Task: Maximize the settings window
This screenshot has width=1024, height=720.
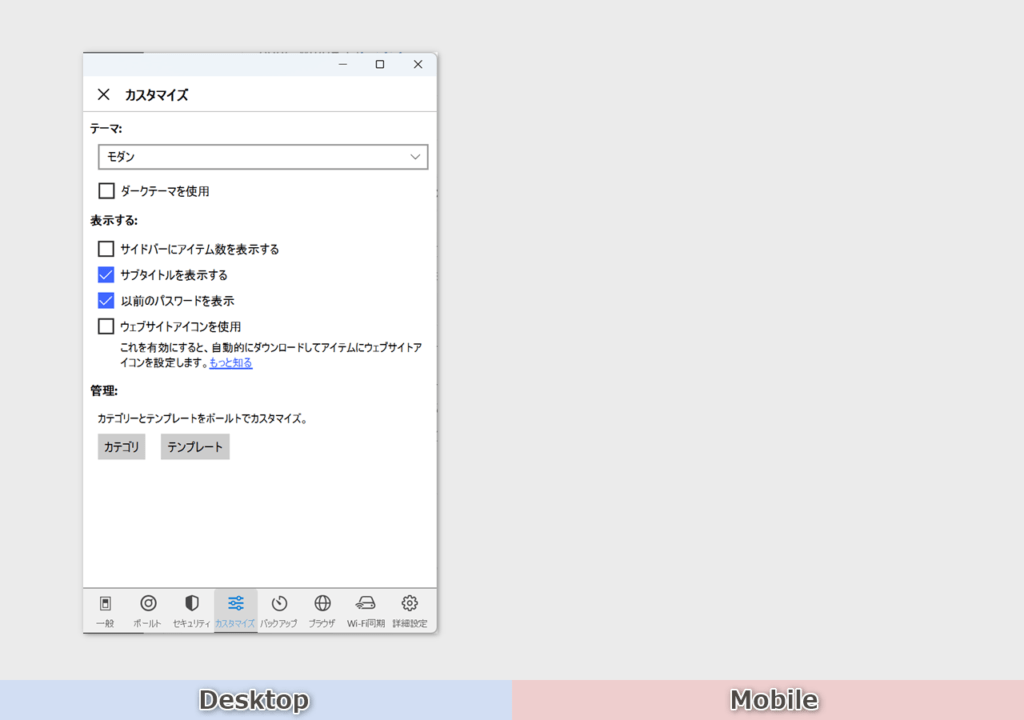Action: [380, 64]
